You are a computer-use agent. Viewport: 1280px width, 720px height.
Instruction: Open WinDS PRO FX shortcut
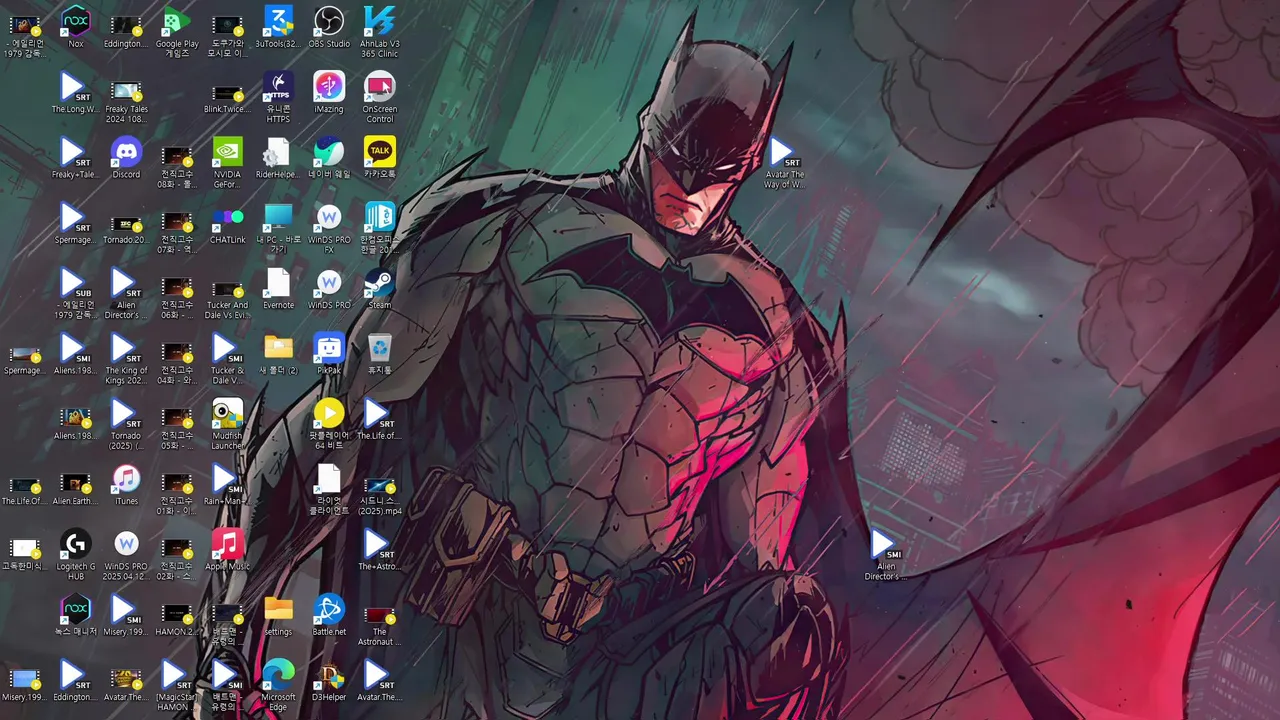[329, 228]
